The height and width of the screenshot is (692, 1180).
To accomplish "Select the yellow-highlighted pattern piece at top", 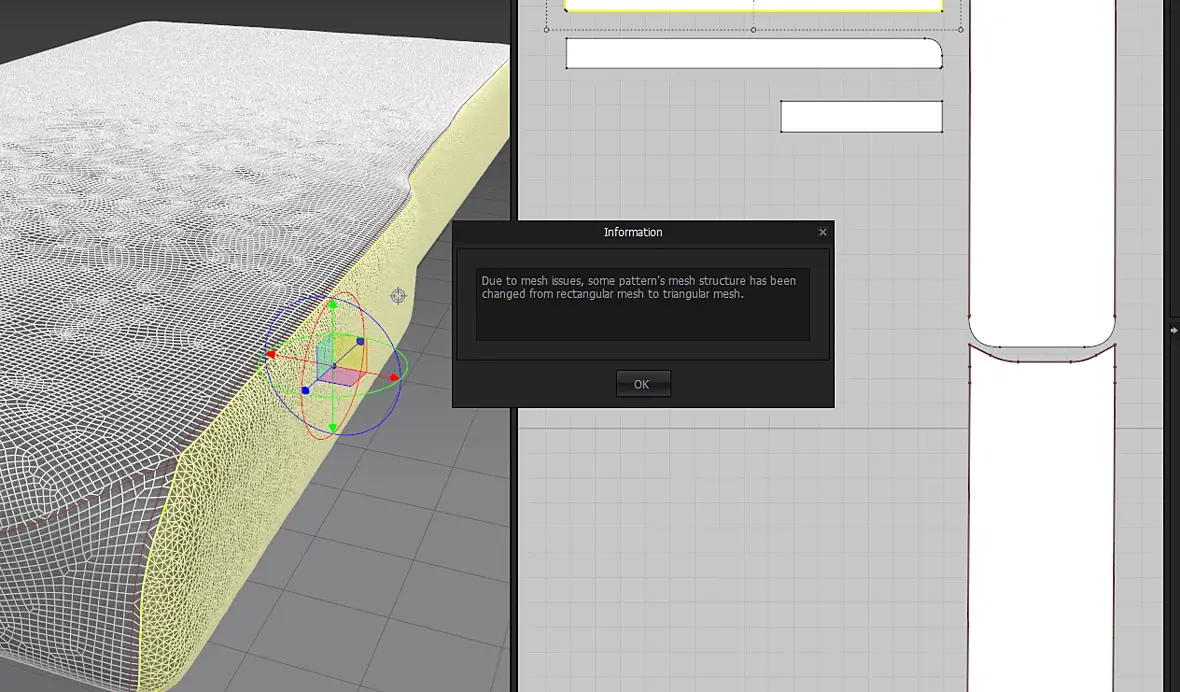I will tap(753, 5).
